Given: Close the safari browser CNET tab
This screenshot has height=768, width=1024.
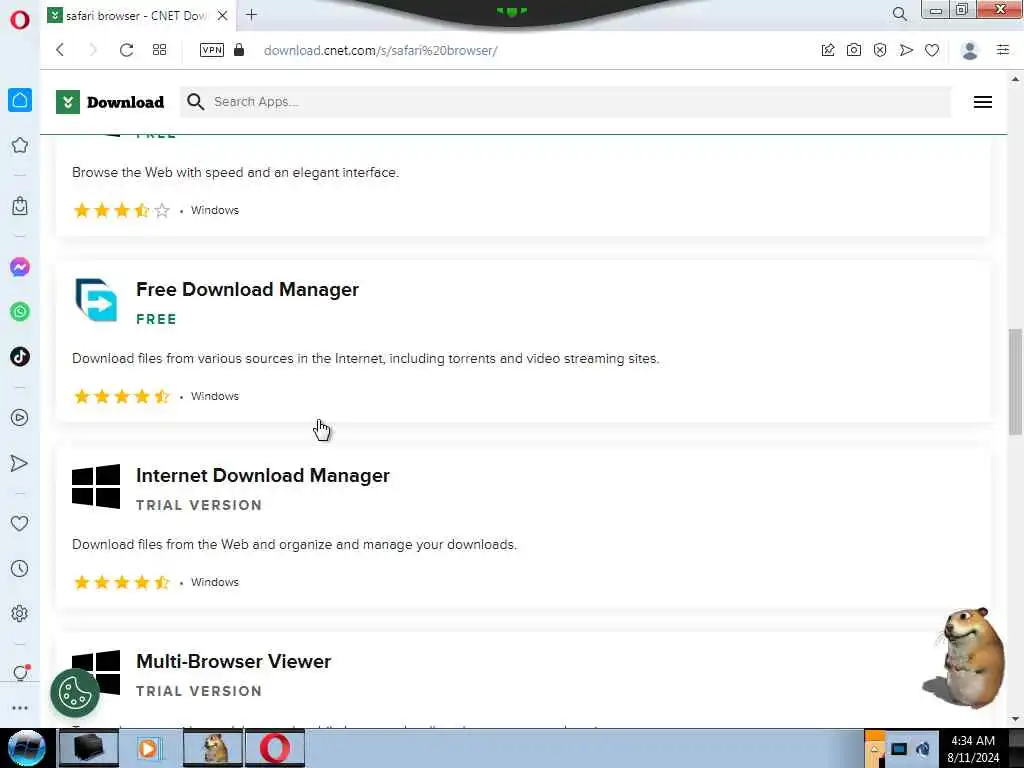Looking at the screenshot, I should (x=222, y=15).
